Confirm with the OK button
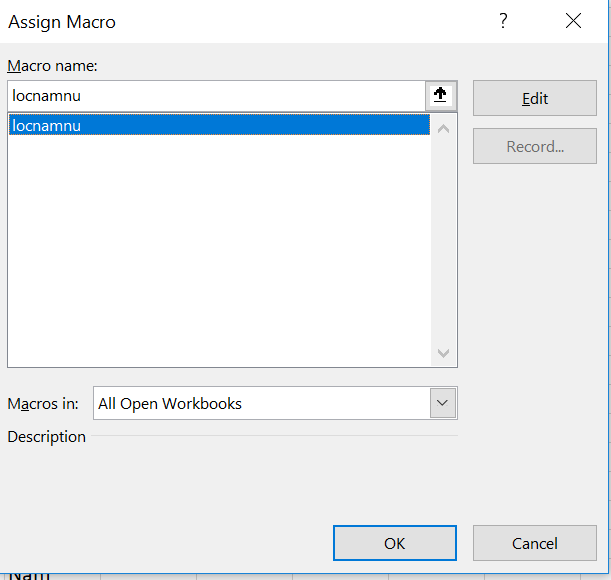Image resolution: width=611 pixels, height=580 pixels. tap(394, 543)
